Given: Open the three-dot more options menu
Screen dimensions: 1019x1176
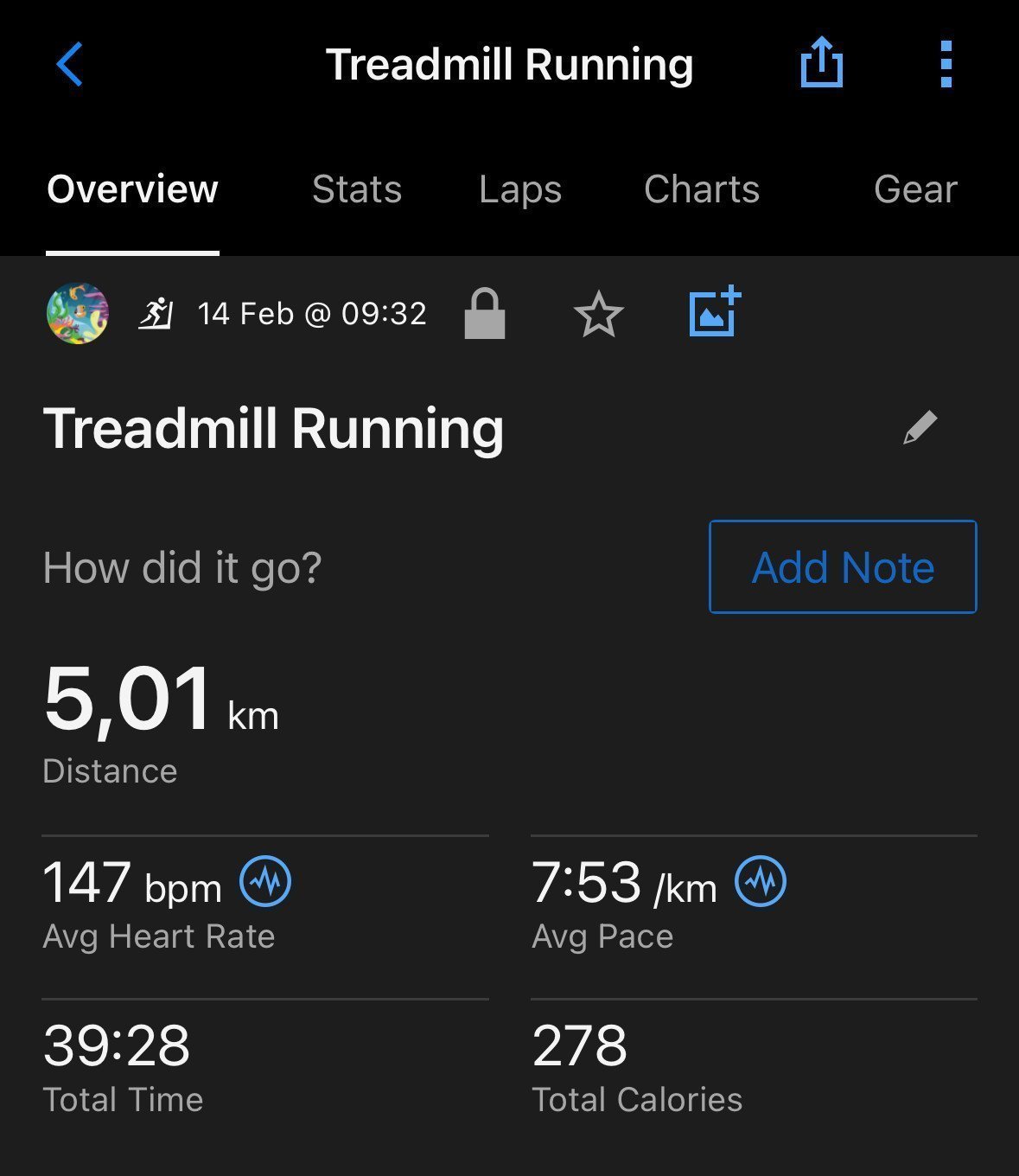Looking at the screenshot, I should pos(946,64).
